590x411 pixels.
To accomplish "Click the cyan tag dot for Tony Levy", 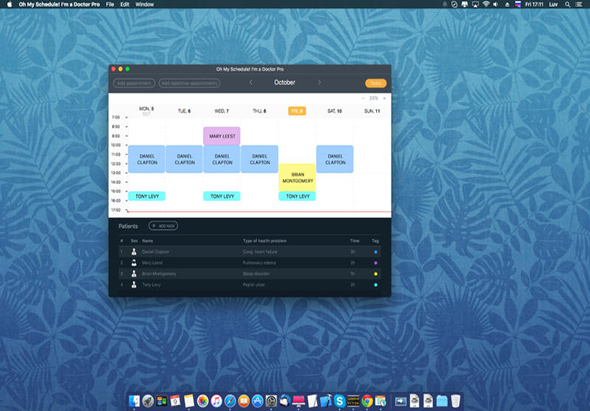I will click(x=376, y=285).
